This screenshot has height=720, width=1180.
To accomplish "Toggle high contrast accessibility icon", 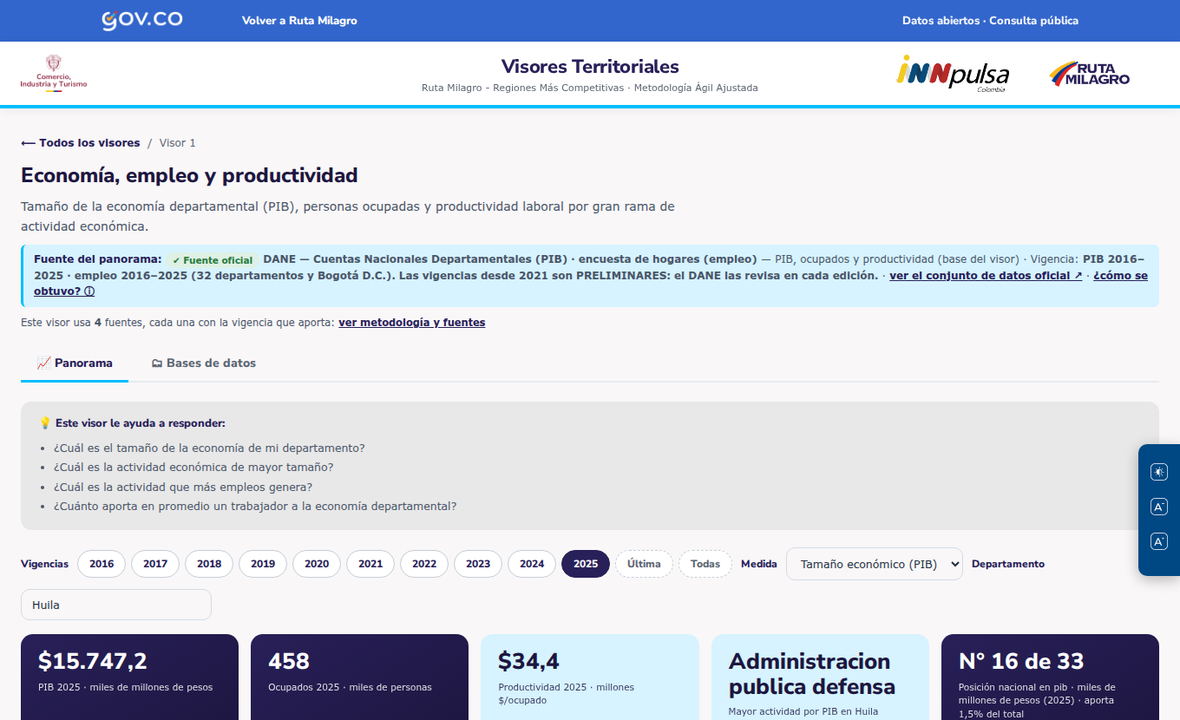I will coord(1158,472).
